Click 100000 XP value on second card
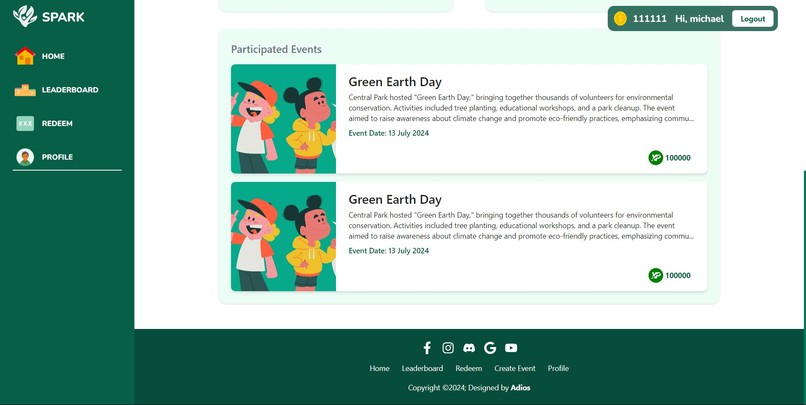This screenshot has width=806, height=405. point(678,276)
